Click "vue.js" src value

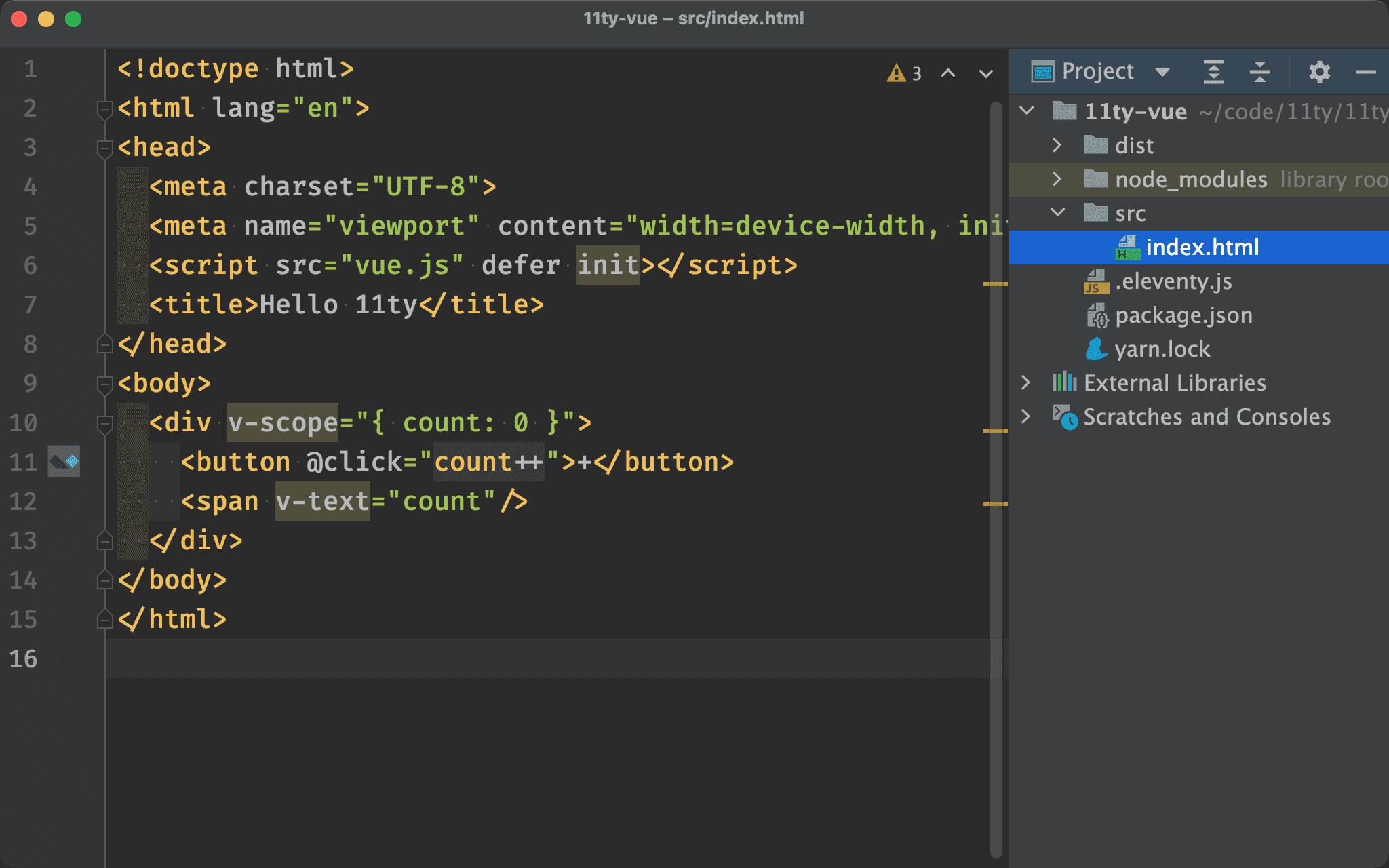(x=402, y=264)
